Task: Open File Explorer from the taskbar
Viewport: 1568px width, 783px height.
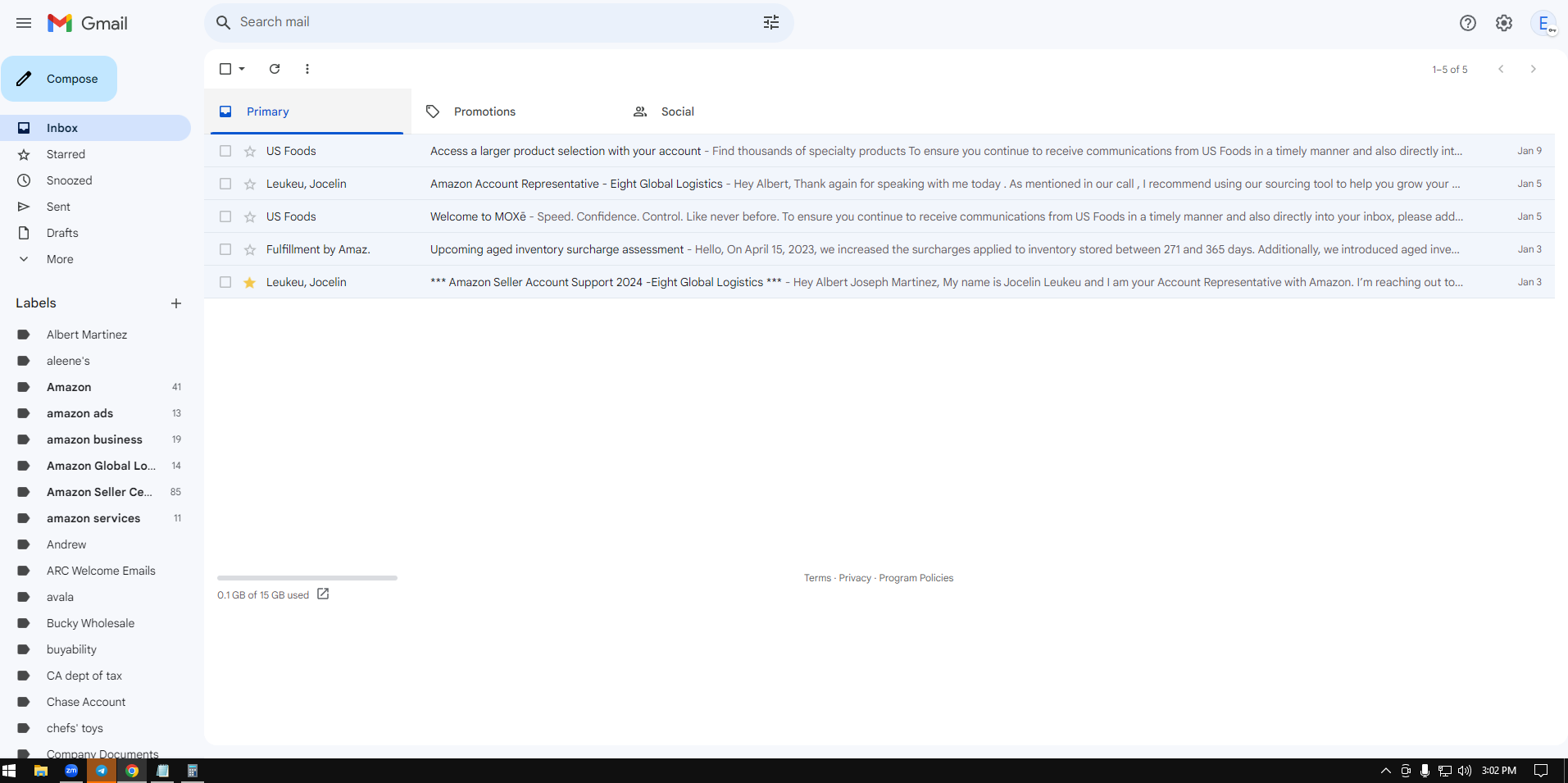Action: (x=40, y=771)
